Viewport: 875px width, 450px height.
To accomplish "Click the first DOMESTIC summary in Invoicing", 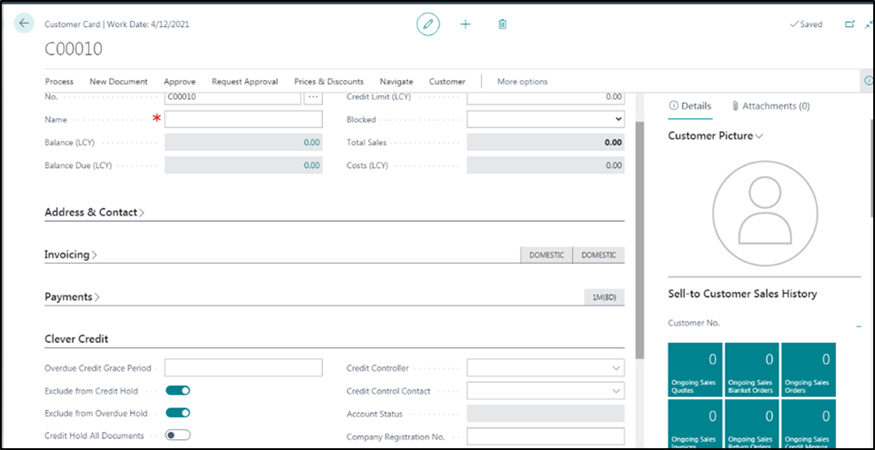I will pyautogui.click(x=546, y=255).
